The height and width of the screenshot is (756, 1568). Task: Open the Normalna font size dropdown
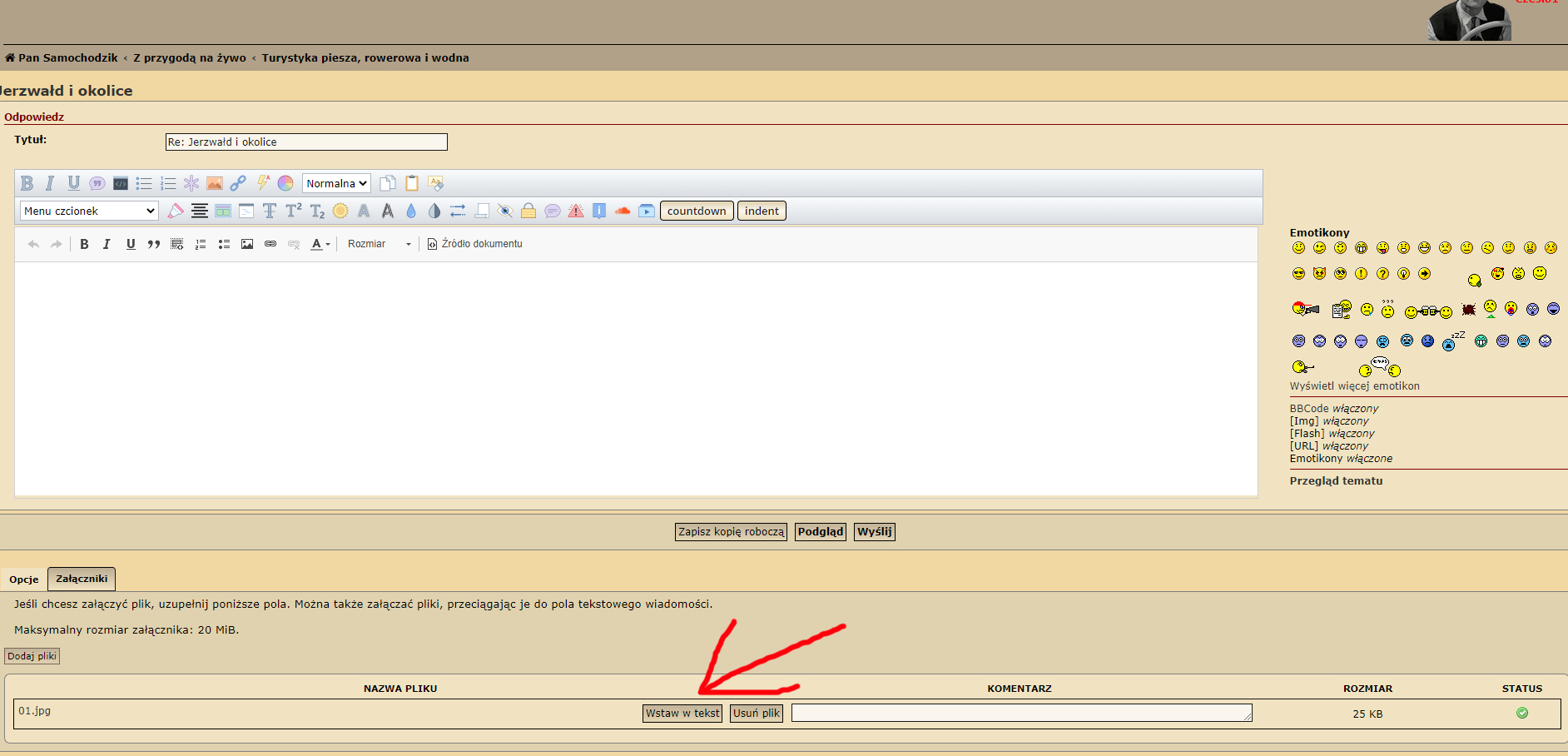pyautogui.click(x=336, y=183)
